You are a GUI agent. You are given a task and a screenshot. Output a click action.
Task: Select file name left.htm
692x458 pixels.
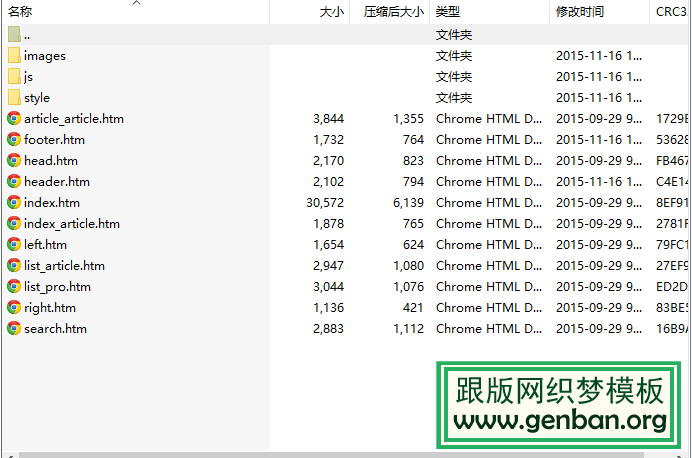click(45, 245)
